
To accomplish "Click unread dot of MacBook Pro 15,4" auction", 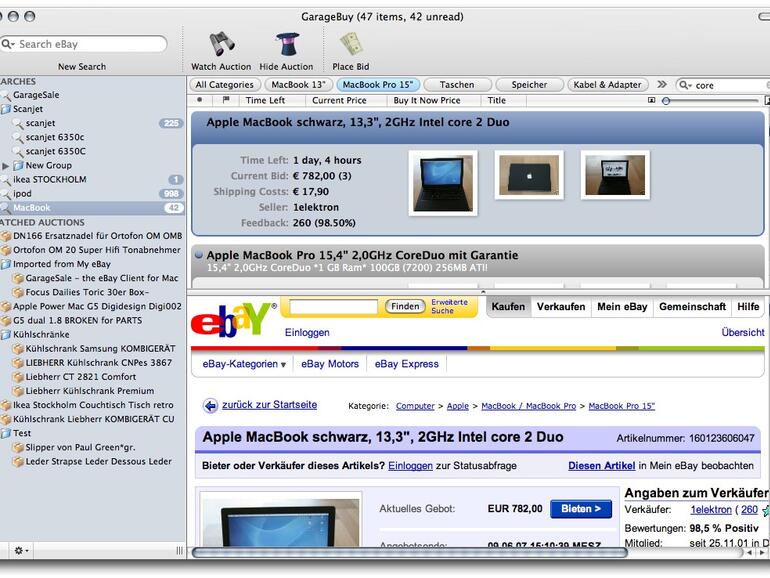I will click(x=199, y=255).
